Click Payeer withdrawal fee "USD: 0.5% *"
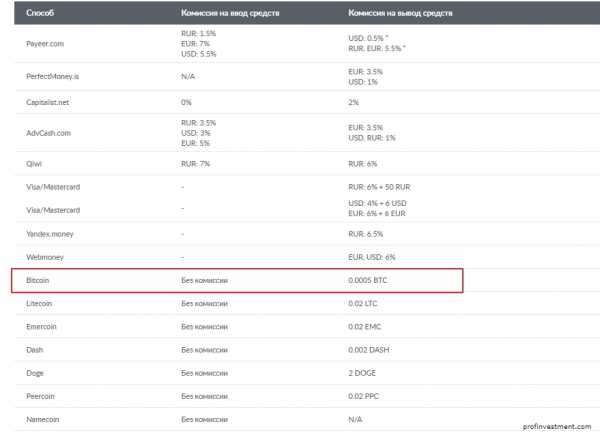Viewport: 600px width, 433px height. coord(368,38)
